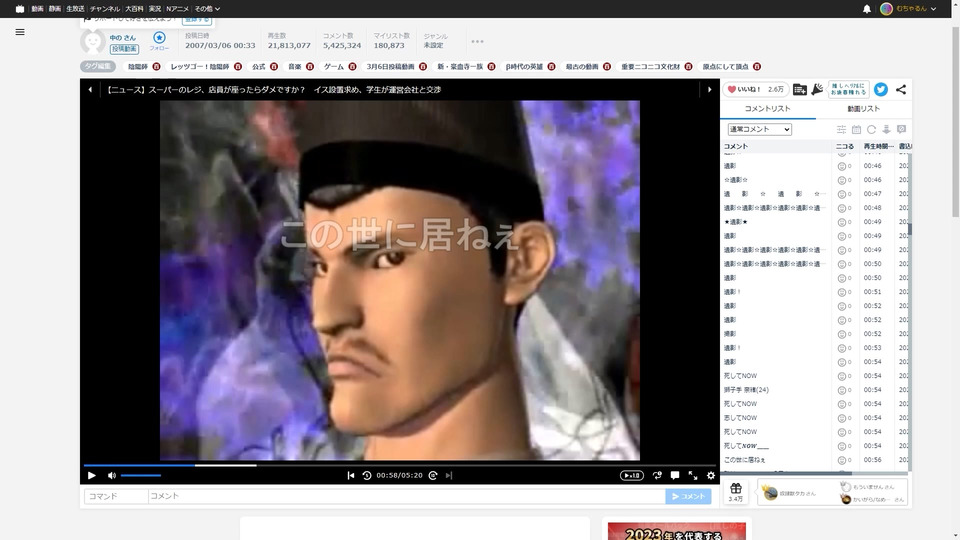
Task: Seek on the video progress bar
Action: pyautogui.click(x=400, y=465)
